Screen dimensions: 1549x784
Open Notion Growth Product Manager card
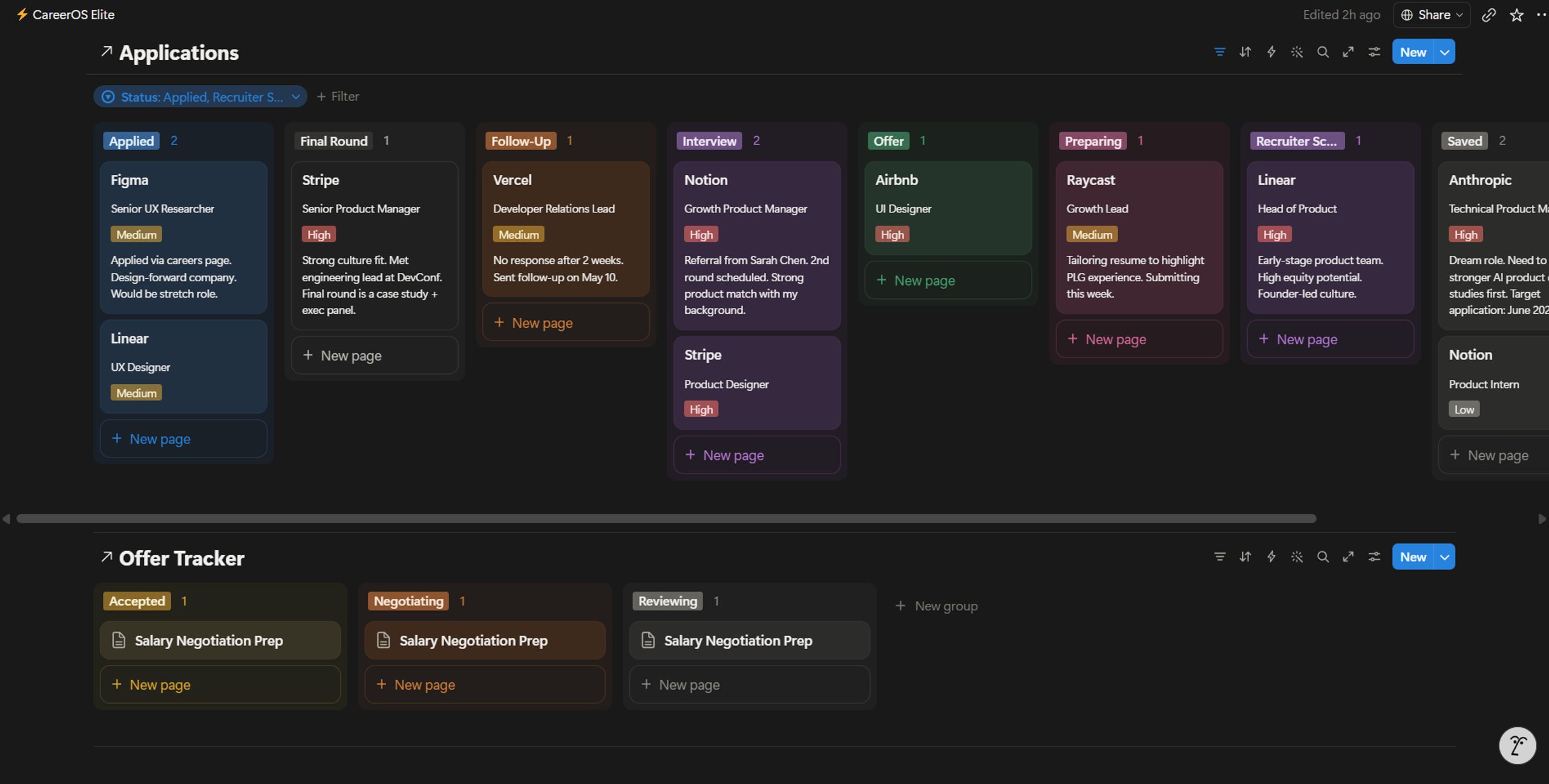pos(757,245)
